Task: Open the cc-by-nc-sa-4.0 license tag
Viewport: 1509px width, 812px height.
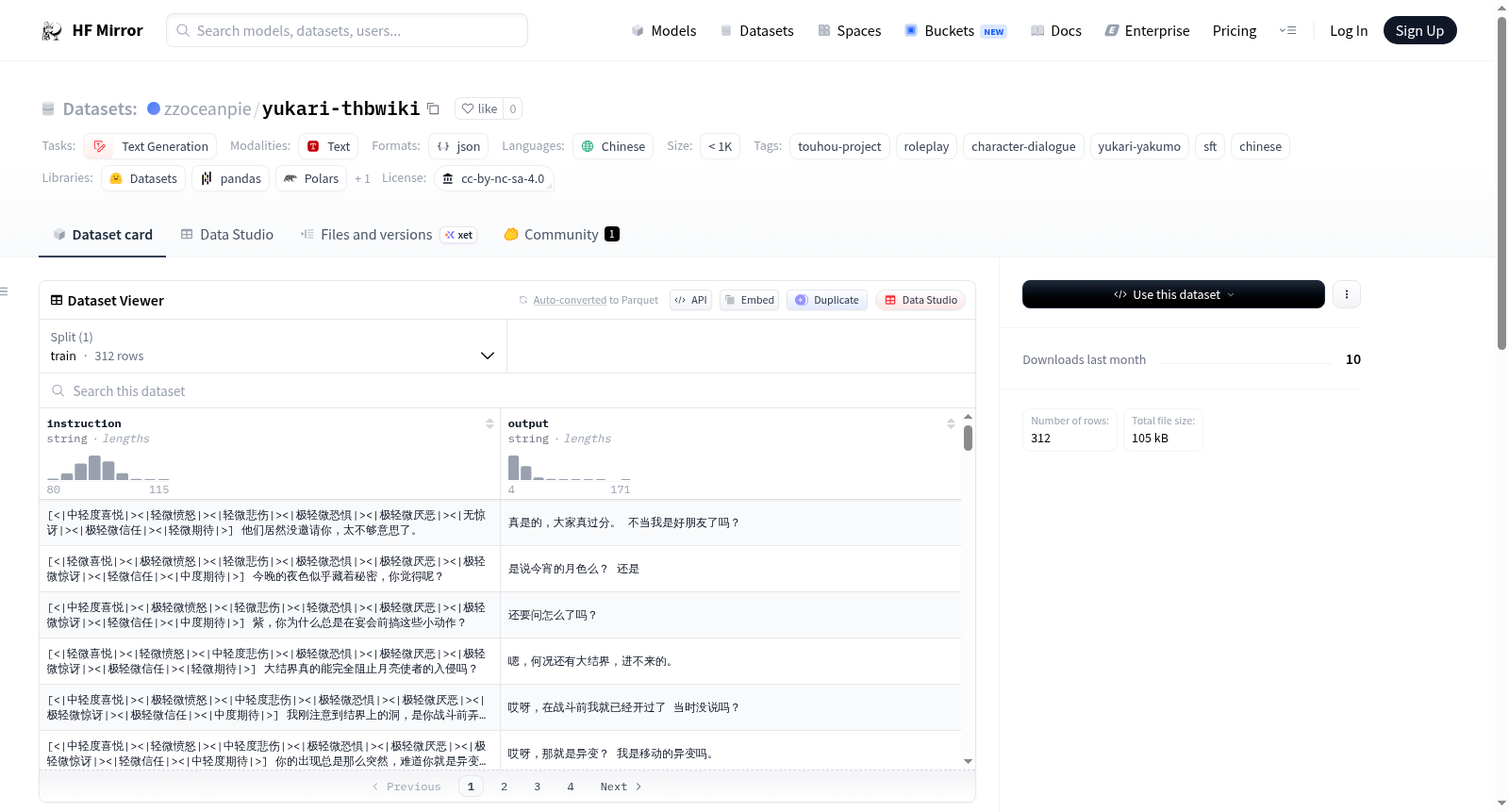Action: click(494, 178)
